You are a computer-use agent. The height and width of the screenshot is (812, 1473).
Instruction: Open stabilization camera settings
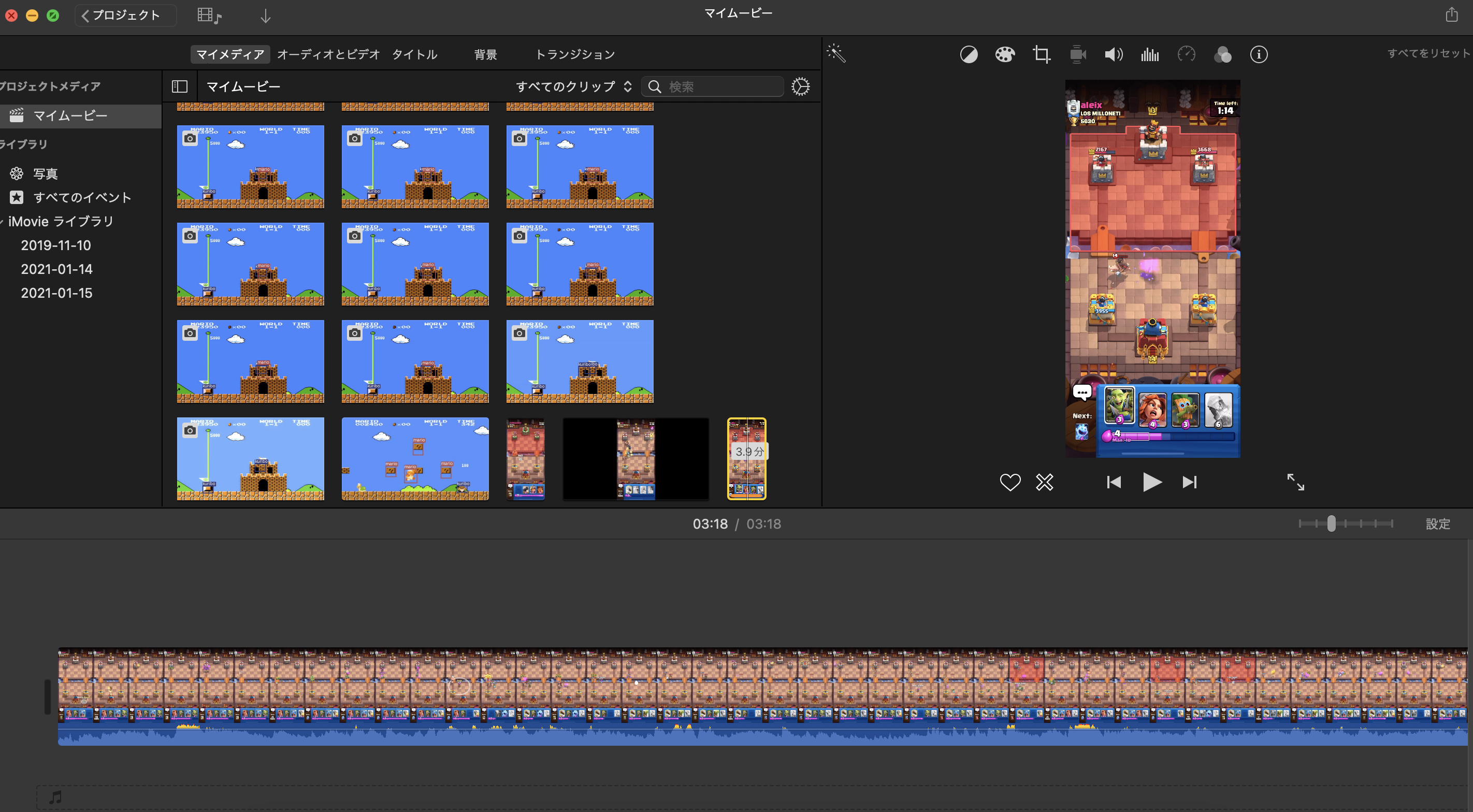point(1078,55)
